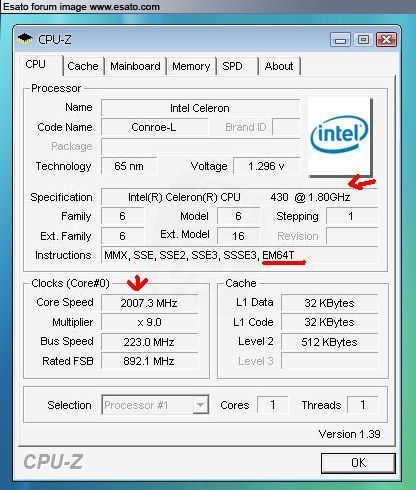The height and width of the screenshot is (490, 416).
Task: Click the processor Name field Intel Celeron
Action: pyautogui.click(x=200, y=108)
